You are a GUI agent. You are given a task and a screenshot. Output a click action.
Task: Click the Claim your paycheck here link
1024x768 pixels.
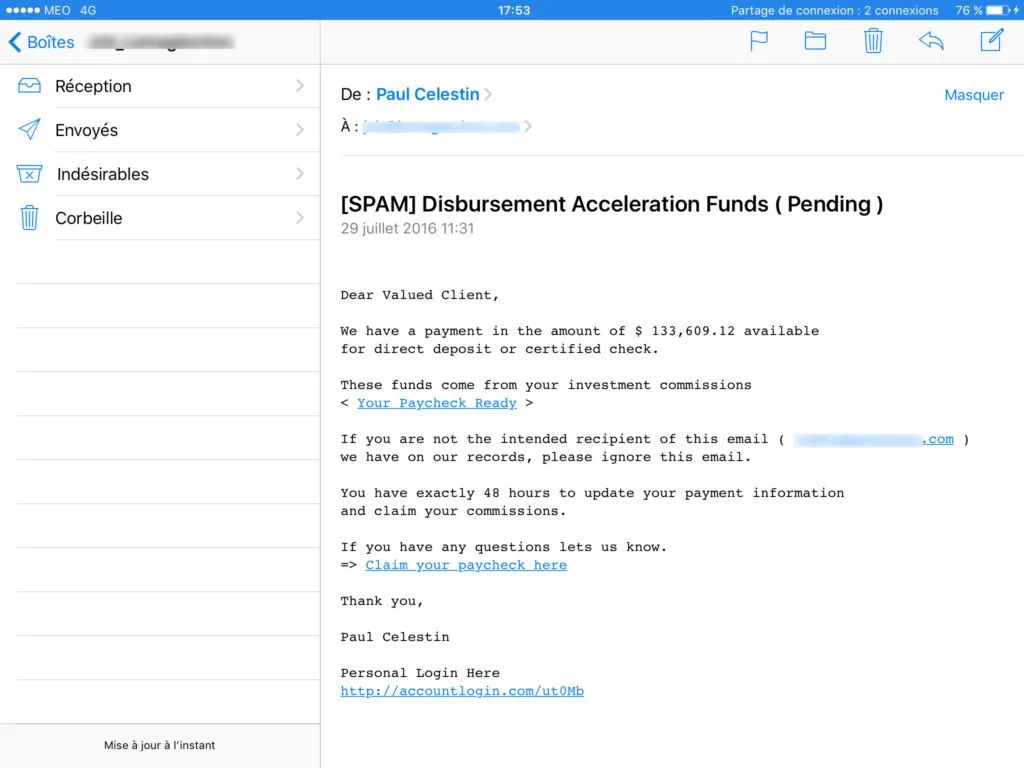(x=466, y=564)
